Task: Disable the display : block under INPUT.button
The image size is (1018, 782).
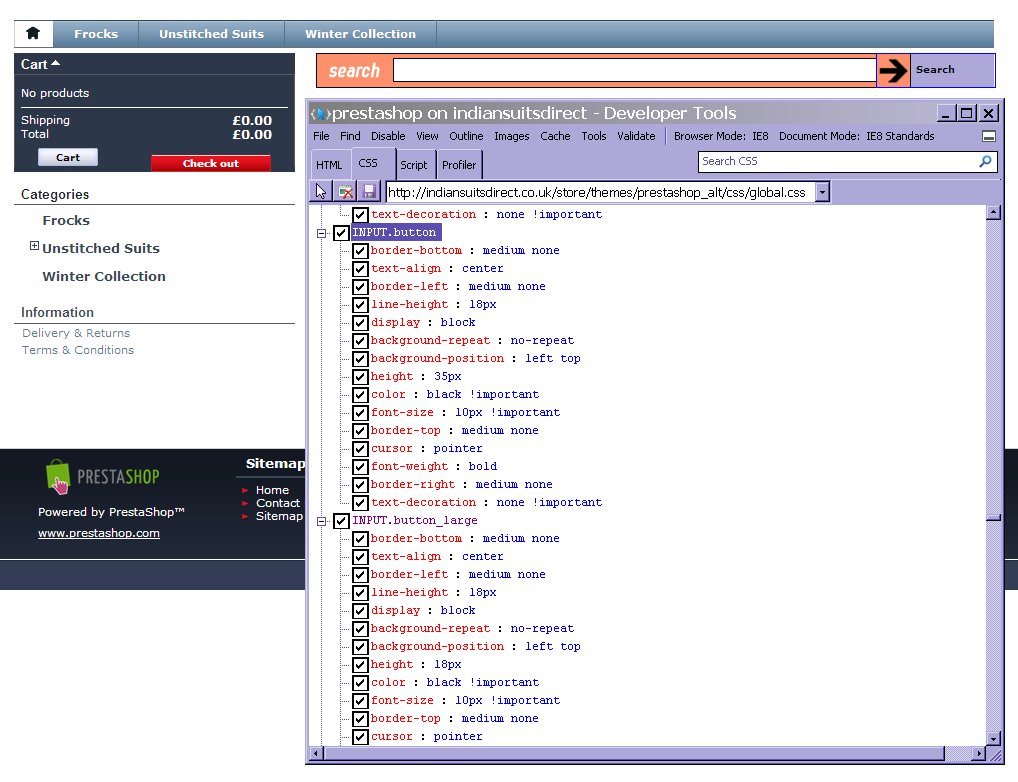Action: coord(360,323)
